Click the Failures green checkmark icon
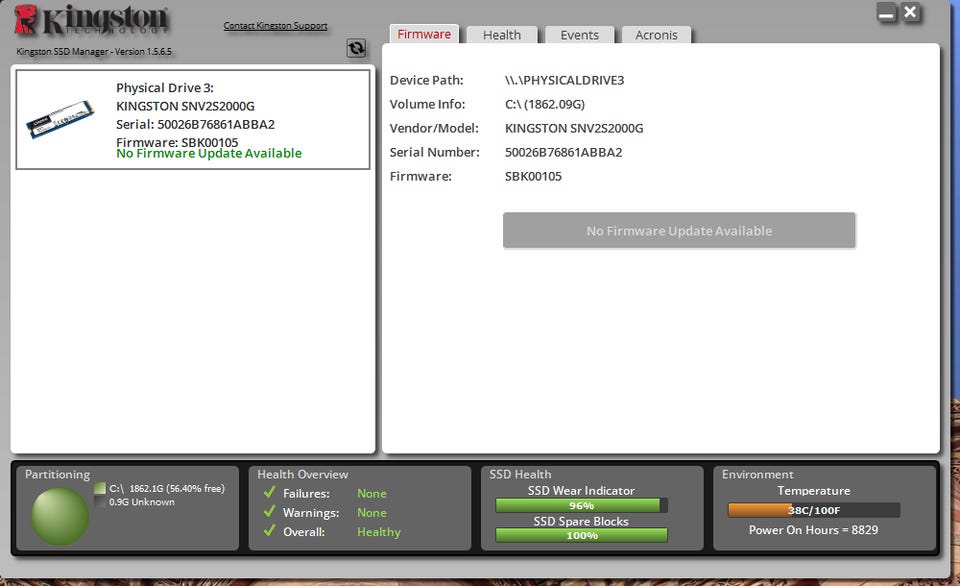 pyautogui.click(x=269, y=492)
